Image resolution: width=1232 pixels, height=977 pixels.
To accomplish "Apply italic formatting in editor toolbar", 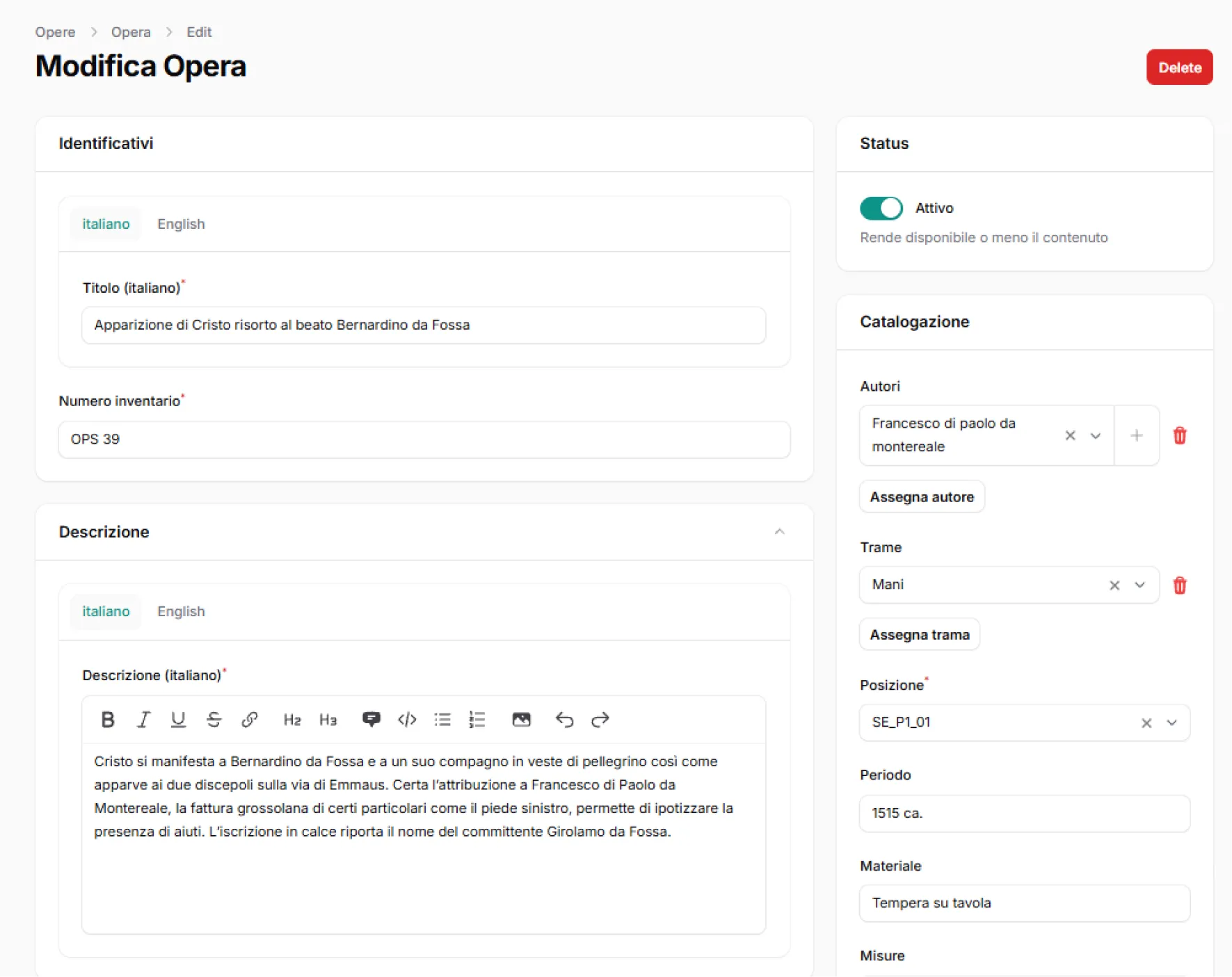I will (143, 720).
